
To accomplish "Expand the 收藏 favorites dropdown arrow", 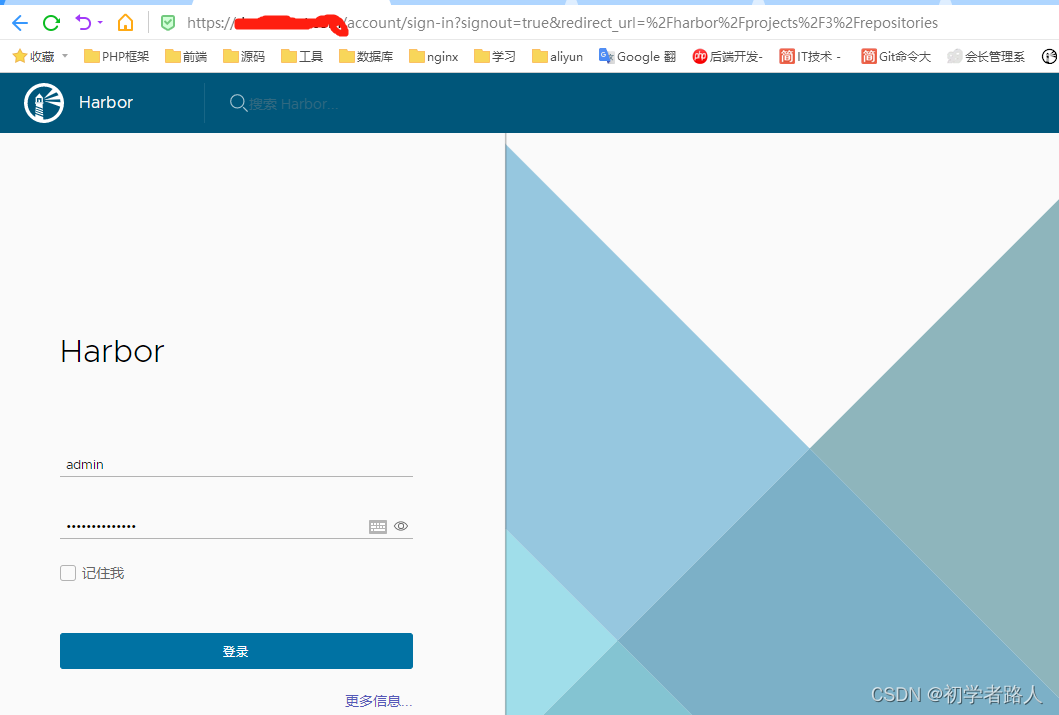I will tap(65, 56).
